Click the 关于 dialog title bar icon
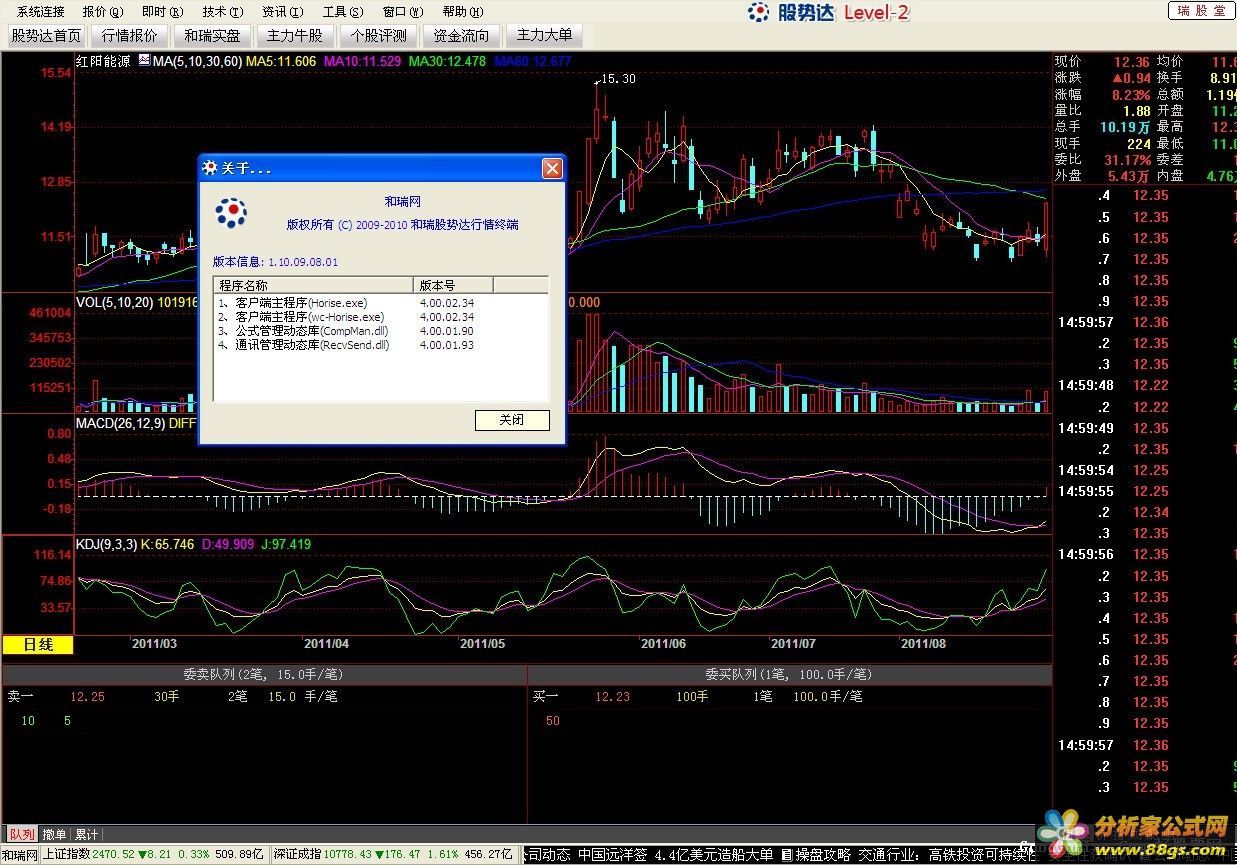 click(210, 169)
